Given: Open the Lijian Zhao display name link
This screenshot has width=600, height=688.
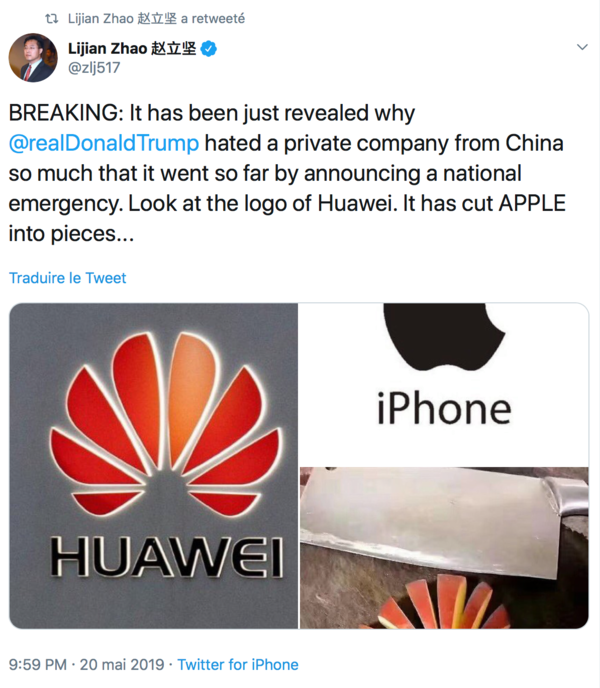Looking at the screenshot, I should [x=132, y=49].
